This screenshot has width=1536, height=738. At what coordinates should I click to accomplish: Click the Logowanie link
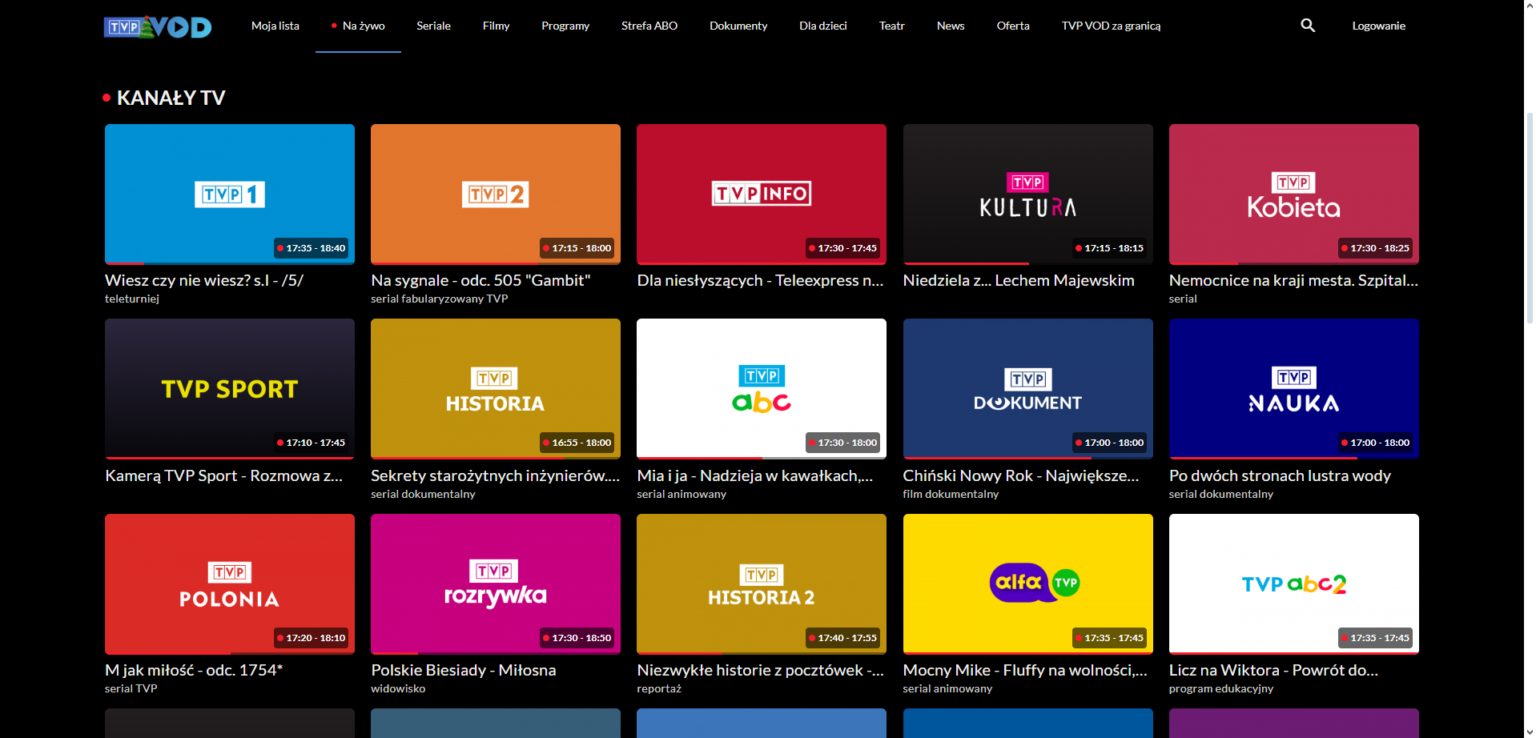coord(1378,26)
